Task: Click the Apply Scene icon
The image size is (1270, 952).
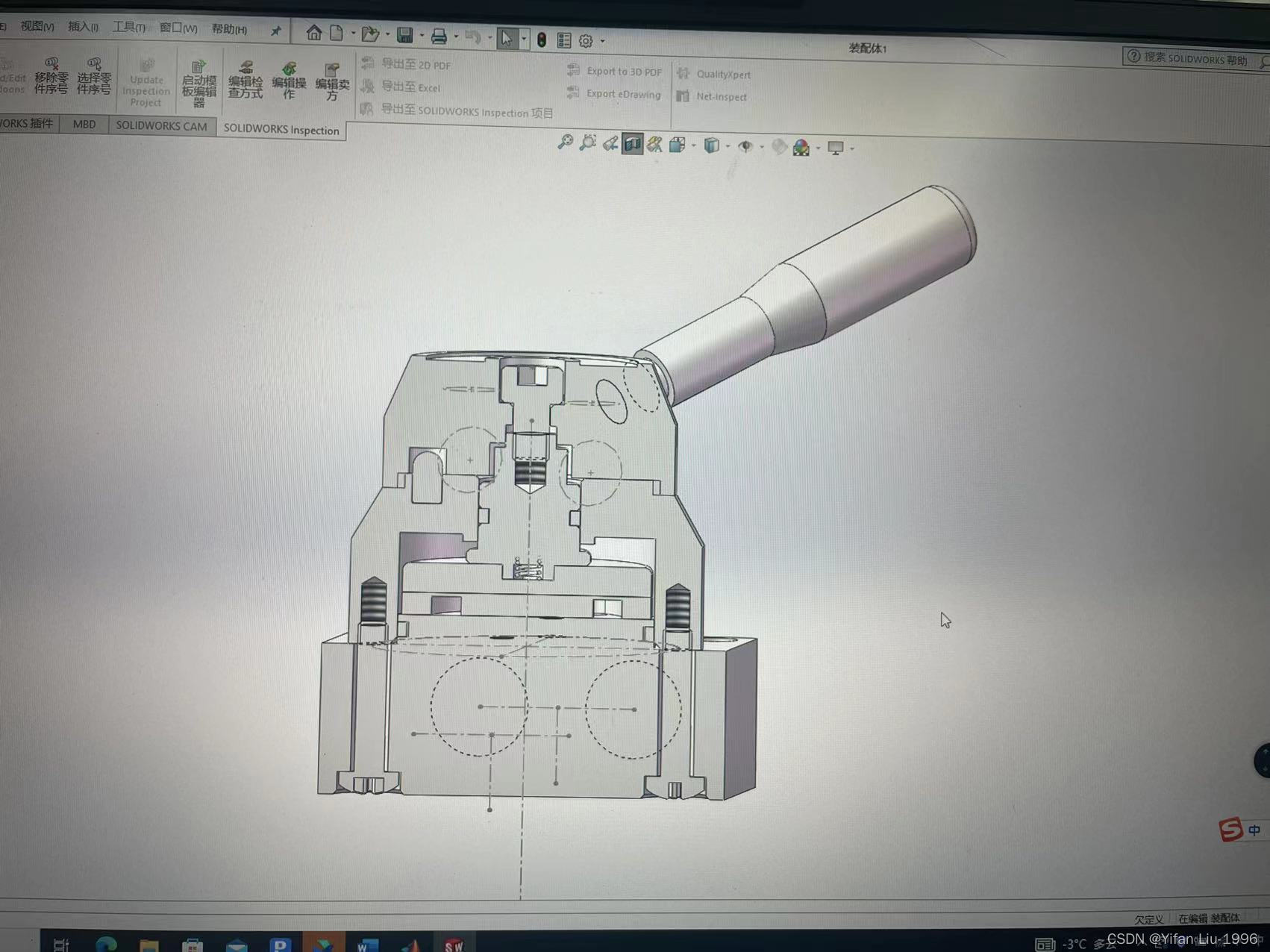Action: tap(801, 148)
